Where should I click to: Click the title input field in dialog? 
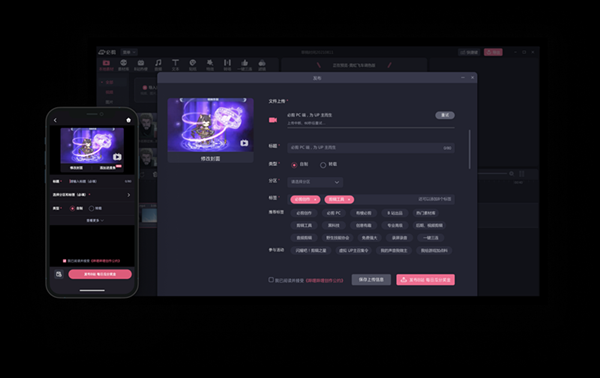coord(371,148)
